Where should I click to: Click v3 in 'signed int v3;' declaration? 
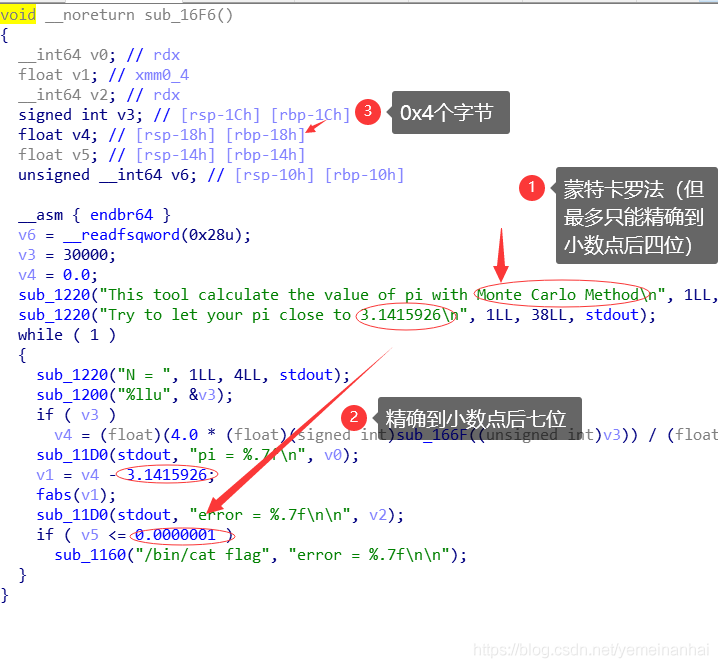tap(126, 114)
